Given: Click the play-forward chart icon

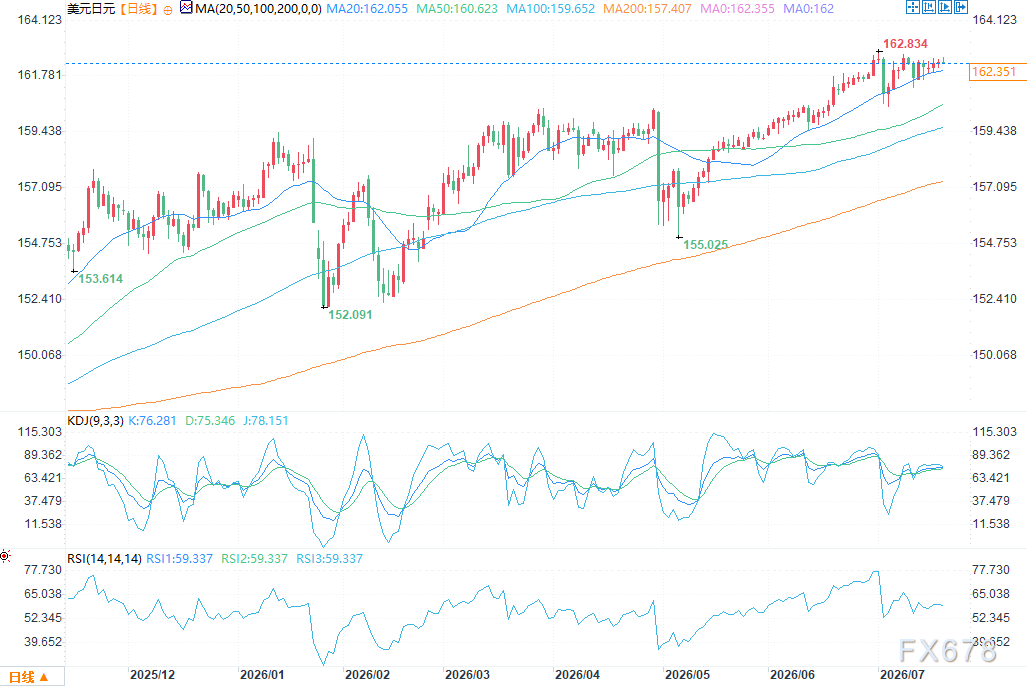Looking at the screenshot, I should click(945, 7).
